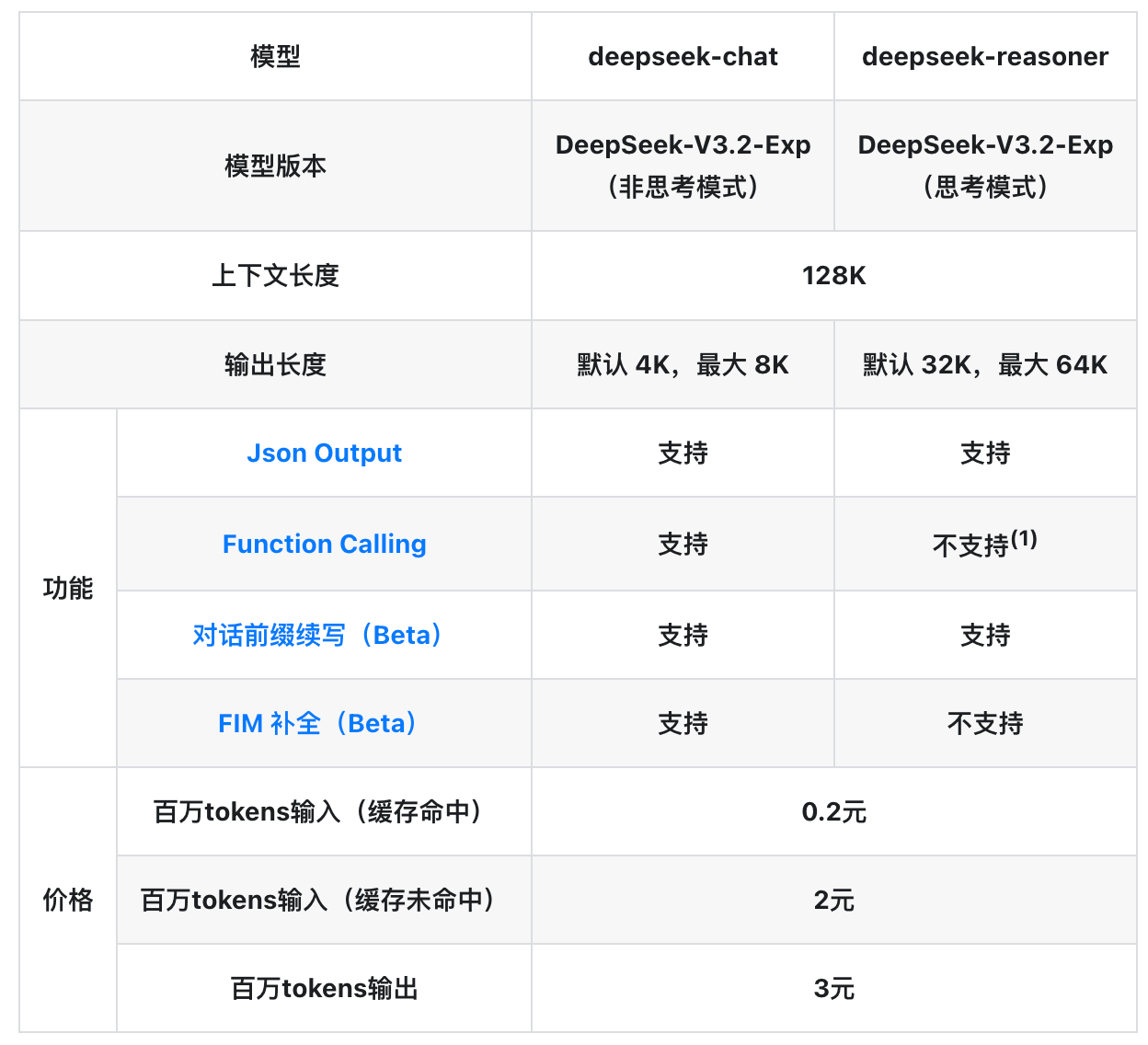Click the 3元 price value
Viewport: 1148px width, 1045px height.
(x=834, y=988)
